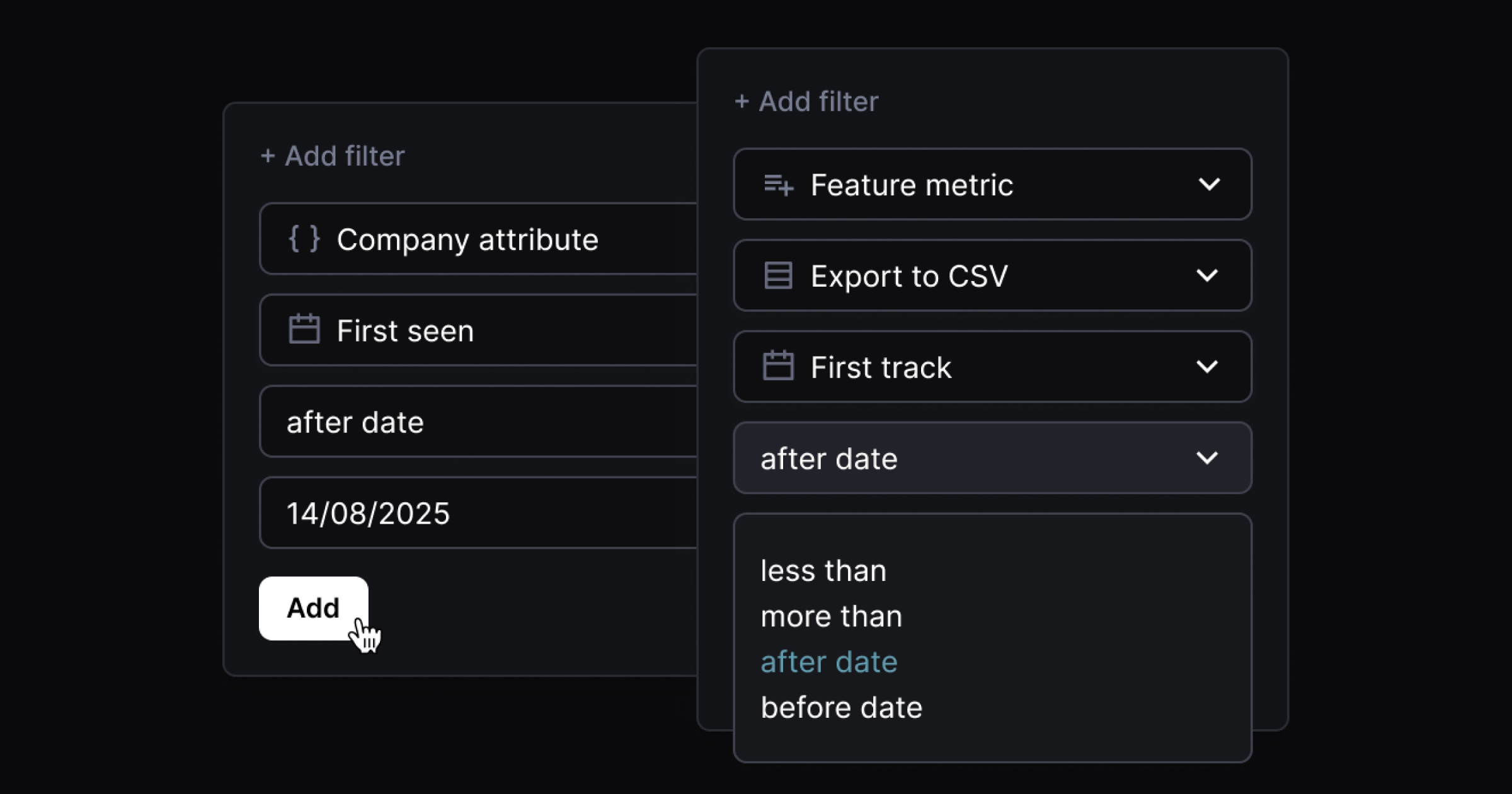Expand the Export to CSV dropdown chevron
The image size is (1512, 794).
pos(1207,275)
